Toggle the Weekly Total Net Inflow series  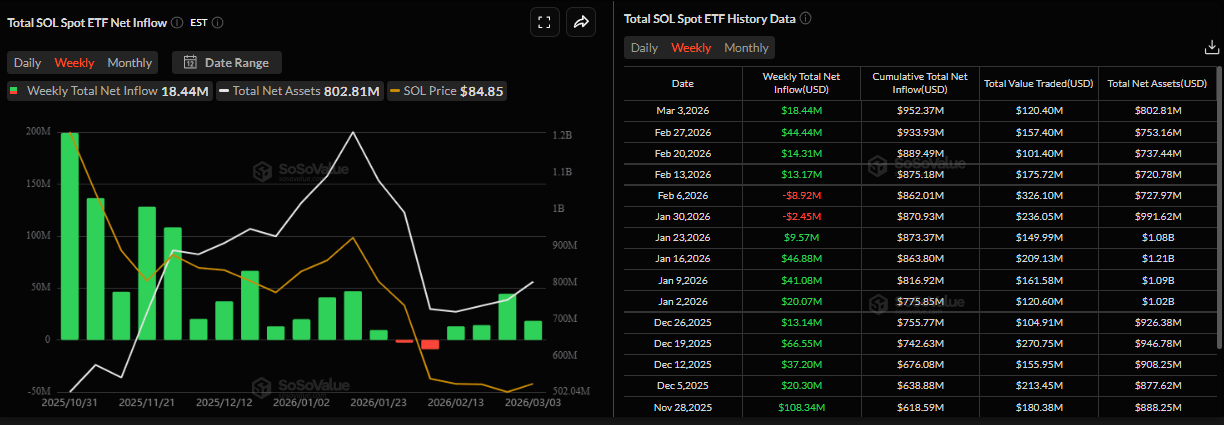[108, 91]
